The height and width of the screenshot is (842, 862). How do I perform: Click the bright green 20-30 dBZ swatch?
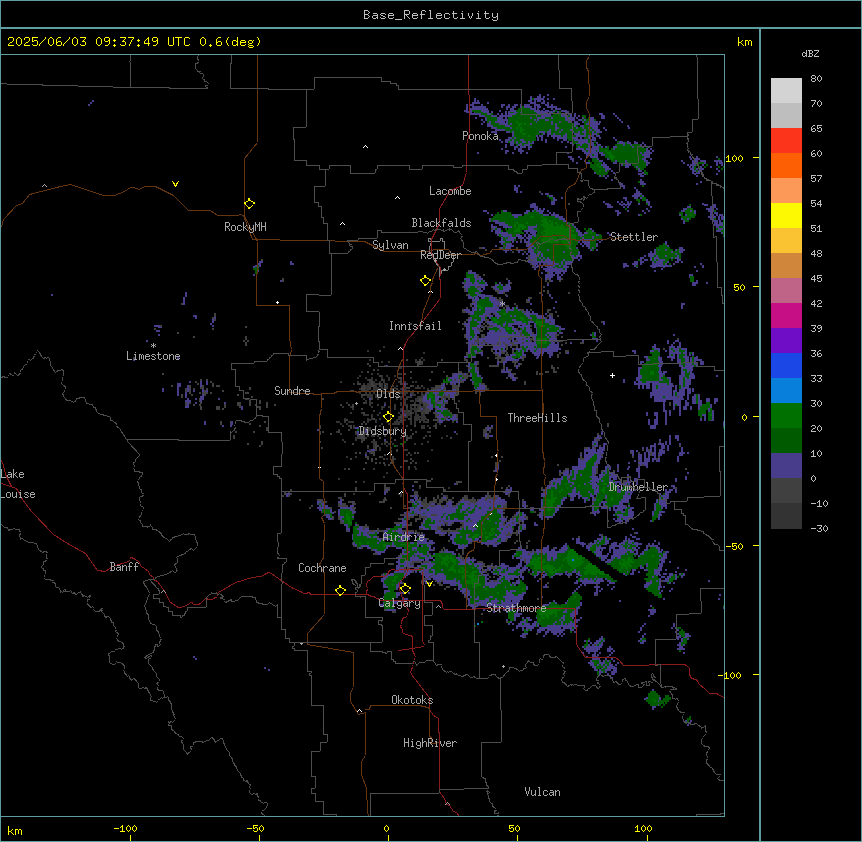(x=786, y=416)
